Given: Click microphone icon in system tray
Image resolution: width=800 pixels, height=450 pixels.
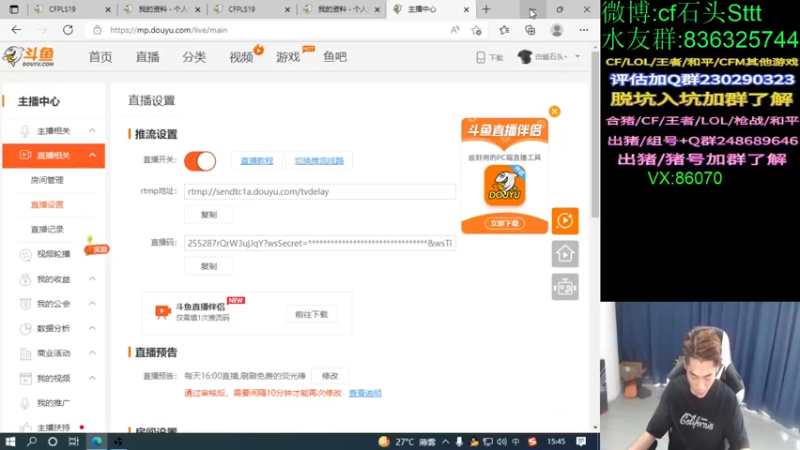Looking at the screenshot, I should [459, 442].
